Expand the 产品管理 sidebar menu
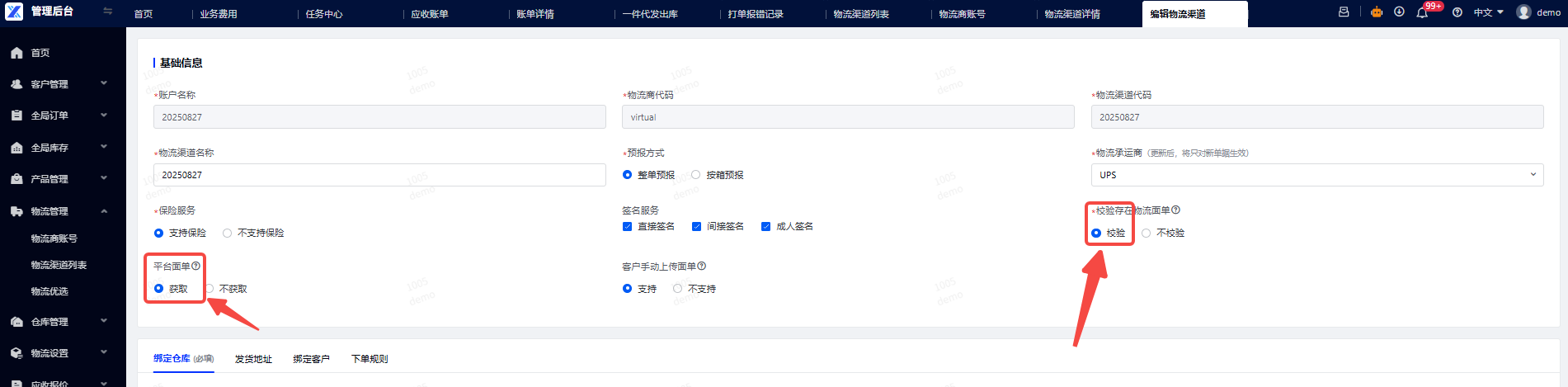1568x387 pixels. [104, 178]
